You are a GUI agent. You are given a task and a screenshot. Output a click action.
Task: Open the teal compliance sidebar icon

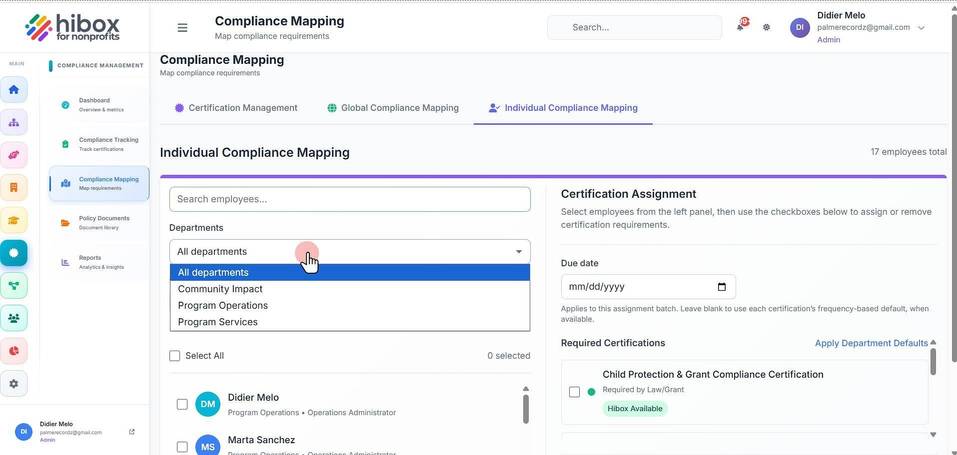[14, 252]
